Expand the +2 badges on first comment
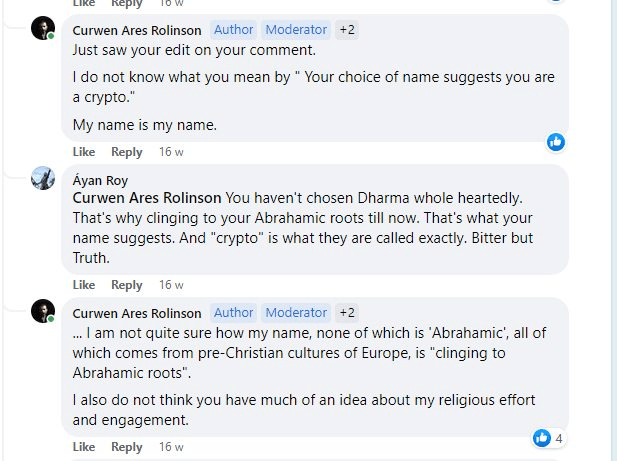This screenshot has width=617, height=461. click(x=347, y=30)
